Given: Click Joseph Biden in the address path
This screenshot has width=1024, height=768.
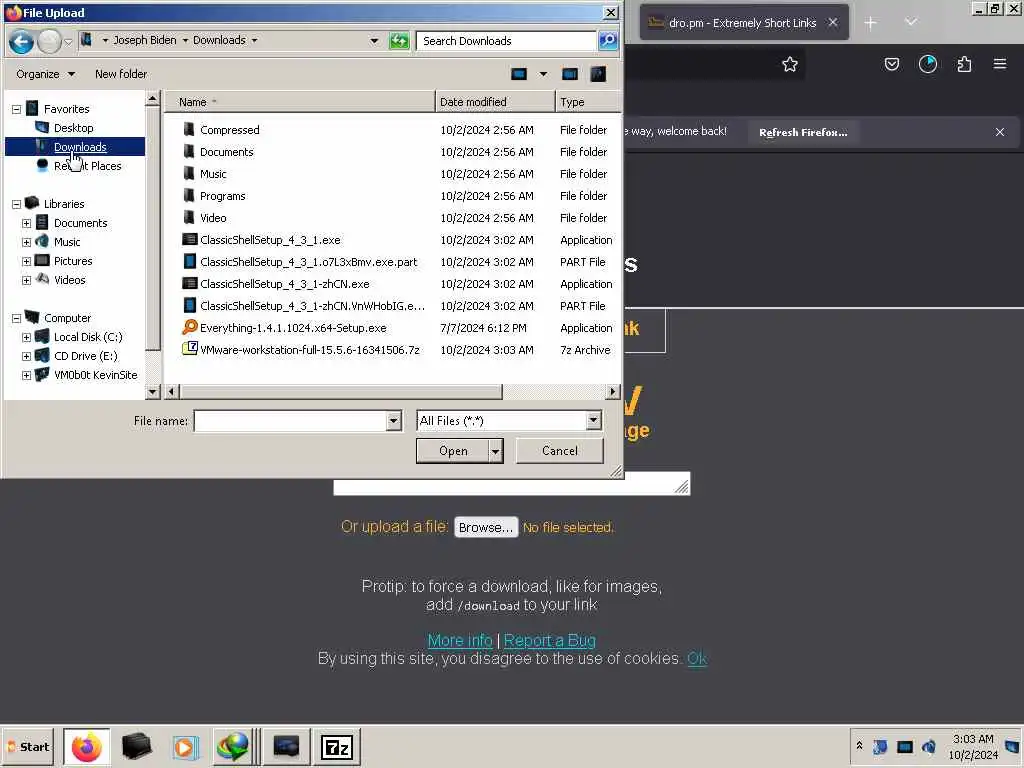Looking at the screenshot, I should [x=144, y=40].
